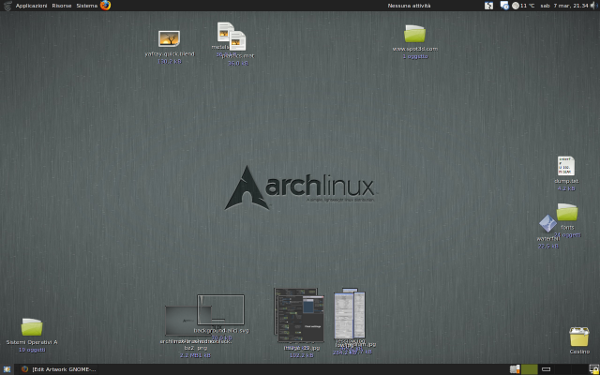Select the light window screenshot jpg thumbnail
This screenshot has width=600, height=375.
point(350,313)
